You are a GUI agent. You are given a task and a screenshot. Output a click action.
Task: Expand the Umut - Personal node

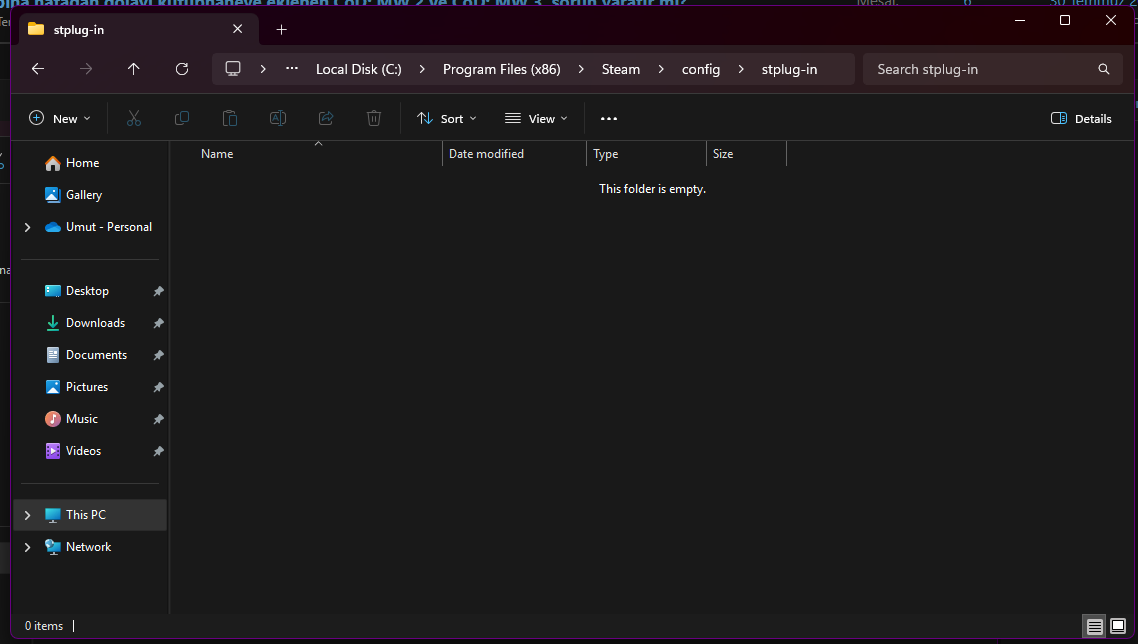[28, 227]
